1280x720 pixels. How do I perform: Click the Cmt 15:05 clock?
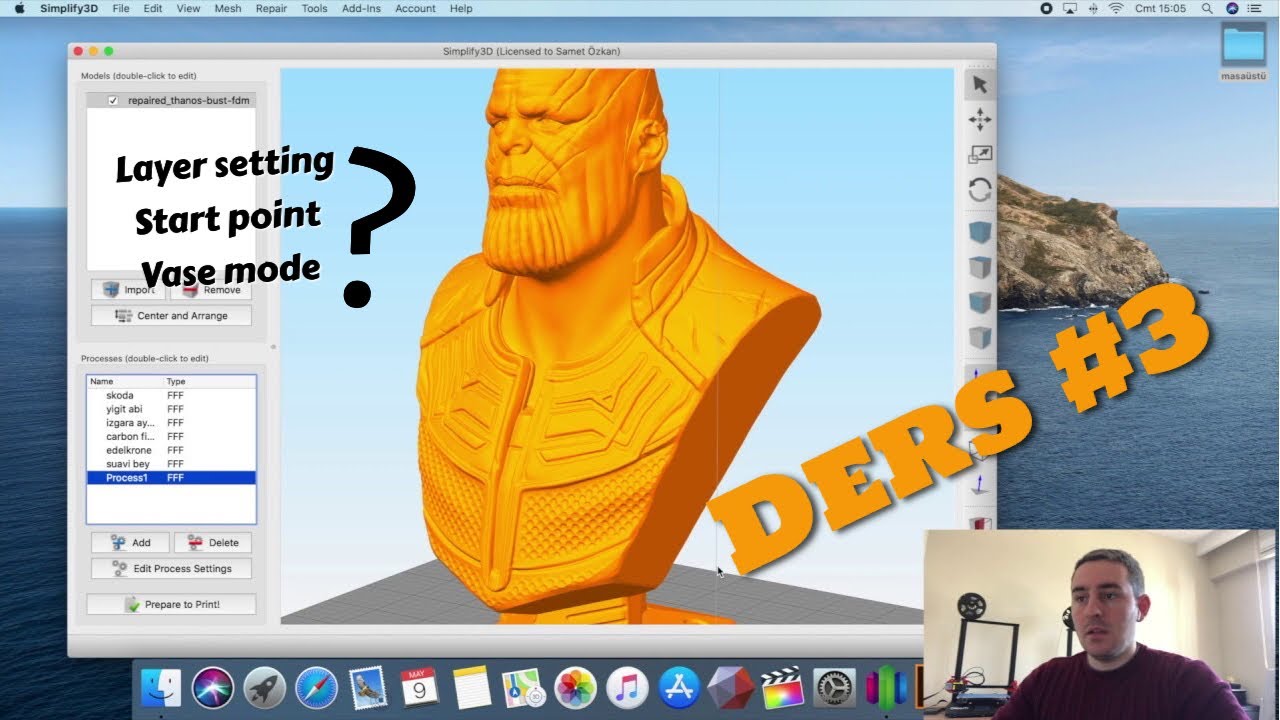tap(1160, 8)
